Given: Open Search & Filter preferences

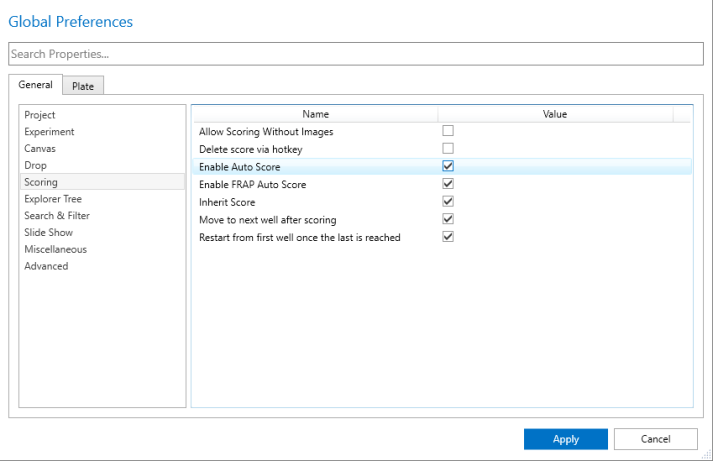Looking at the screenshot, I should click(102, 215).
